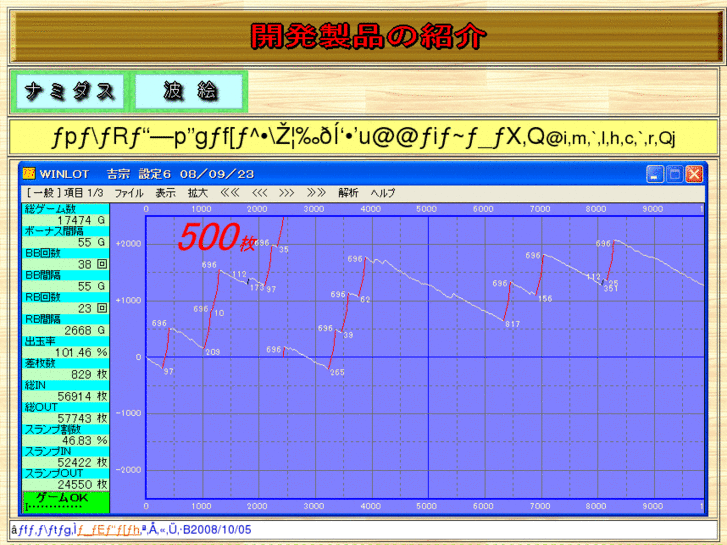
Task: Click the -2000 y-axis label
Action: pos(128,470)
